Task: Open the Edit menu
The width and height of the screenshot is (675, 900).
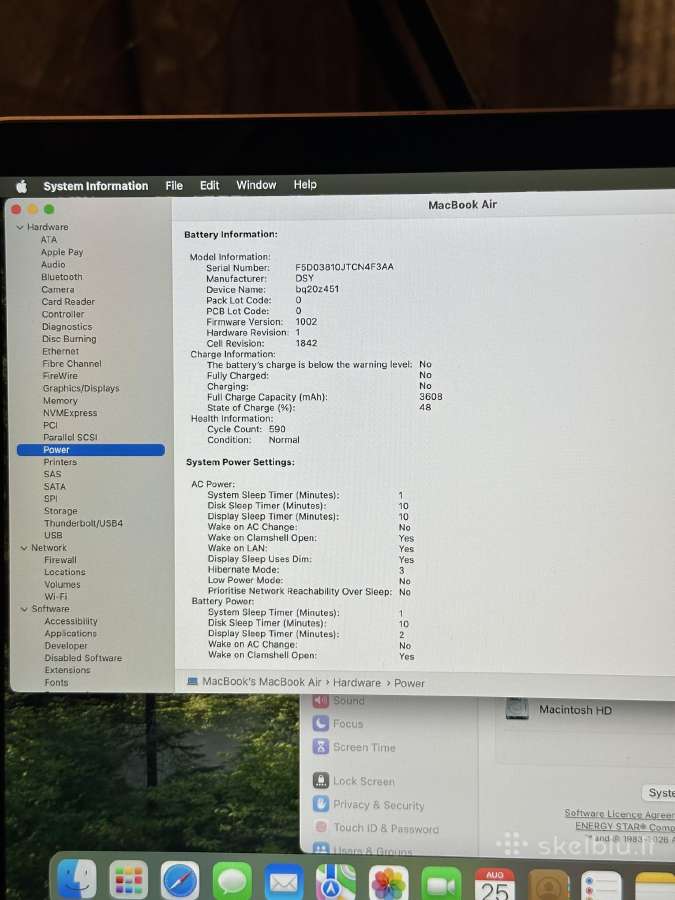Action: click(x=210, y=185)
